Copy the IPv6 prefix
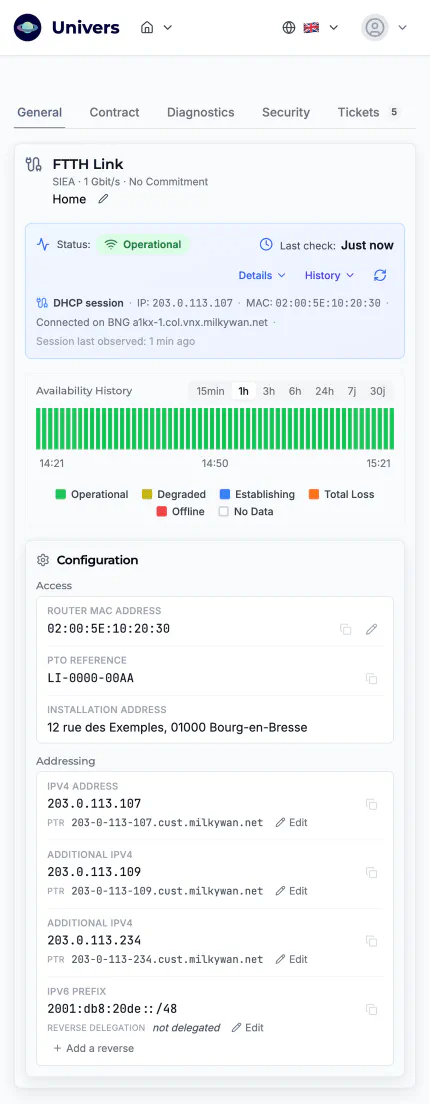Viewport: 430px width, 1104px height. pos(372,1010)
